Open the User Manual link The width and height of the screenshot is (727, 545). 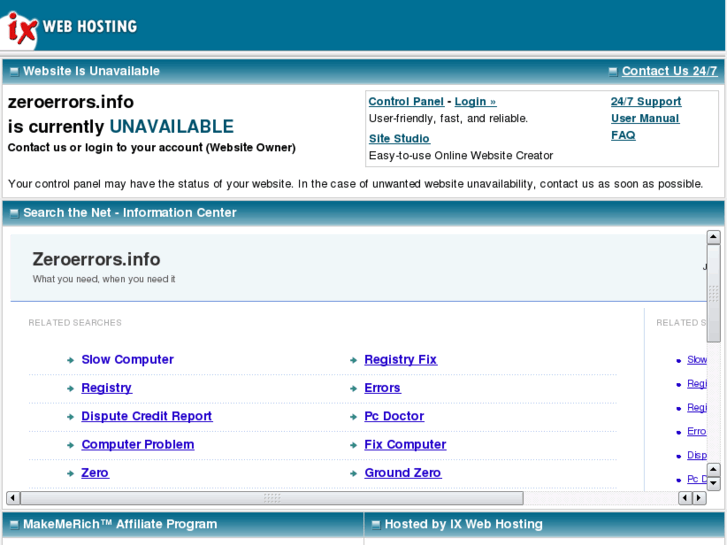pos(644,118)
